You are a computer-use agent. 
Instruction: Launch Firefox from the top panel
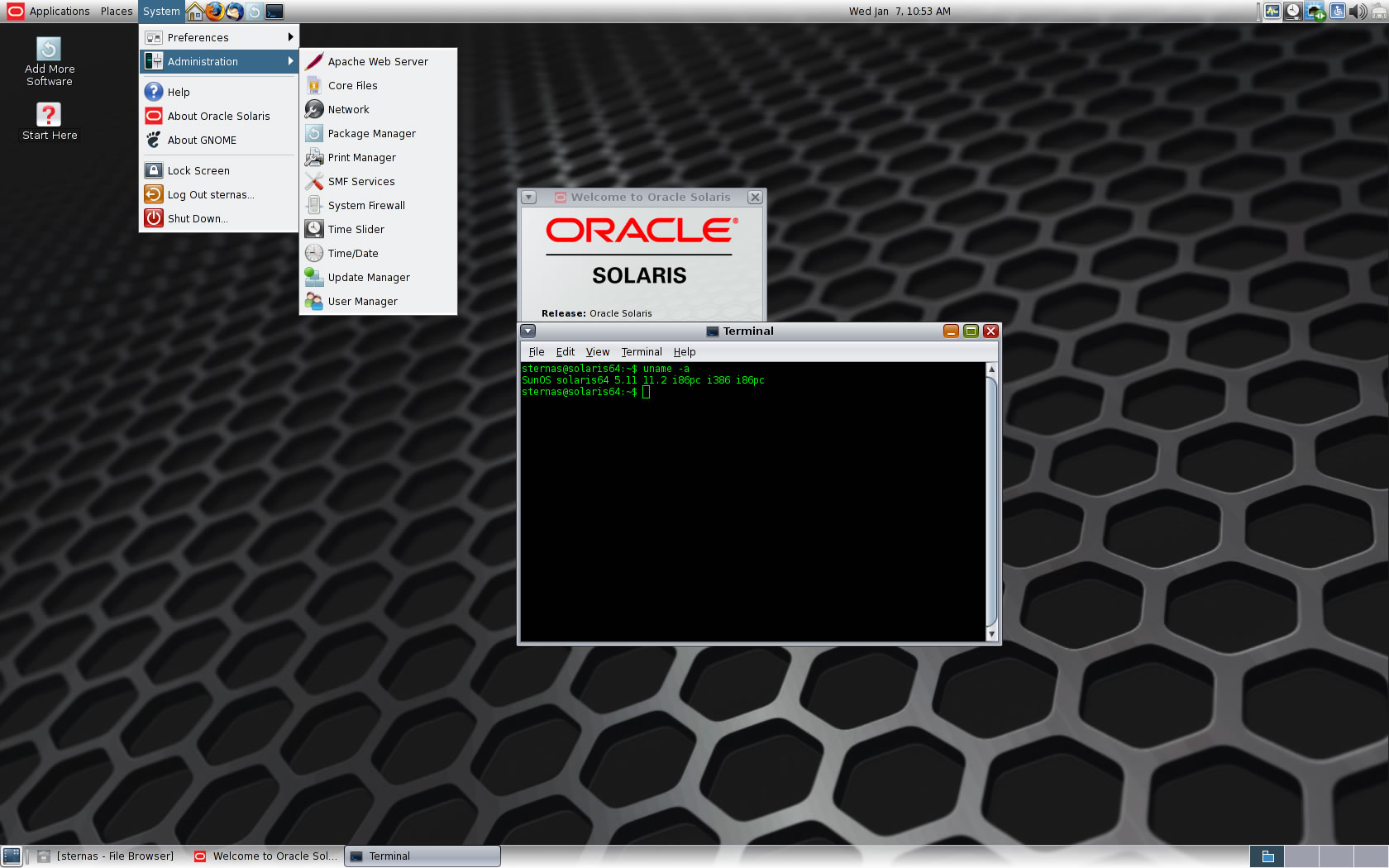click(215, 12)
